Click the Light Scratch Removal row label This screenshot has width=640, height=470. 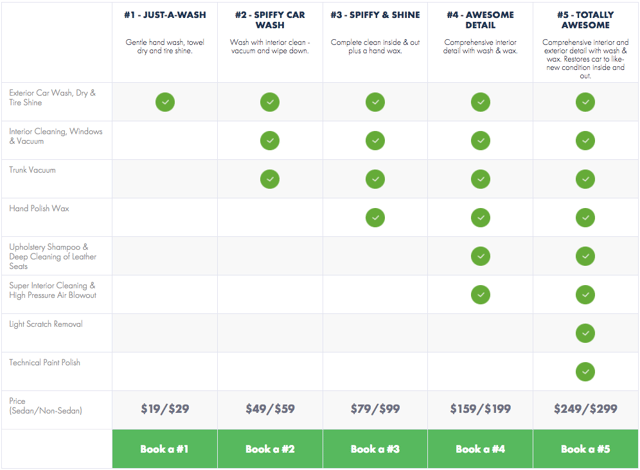[x=46, y=324]
